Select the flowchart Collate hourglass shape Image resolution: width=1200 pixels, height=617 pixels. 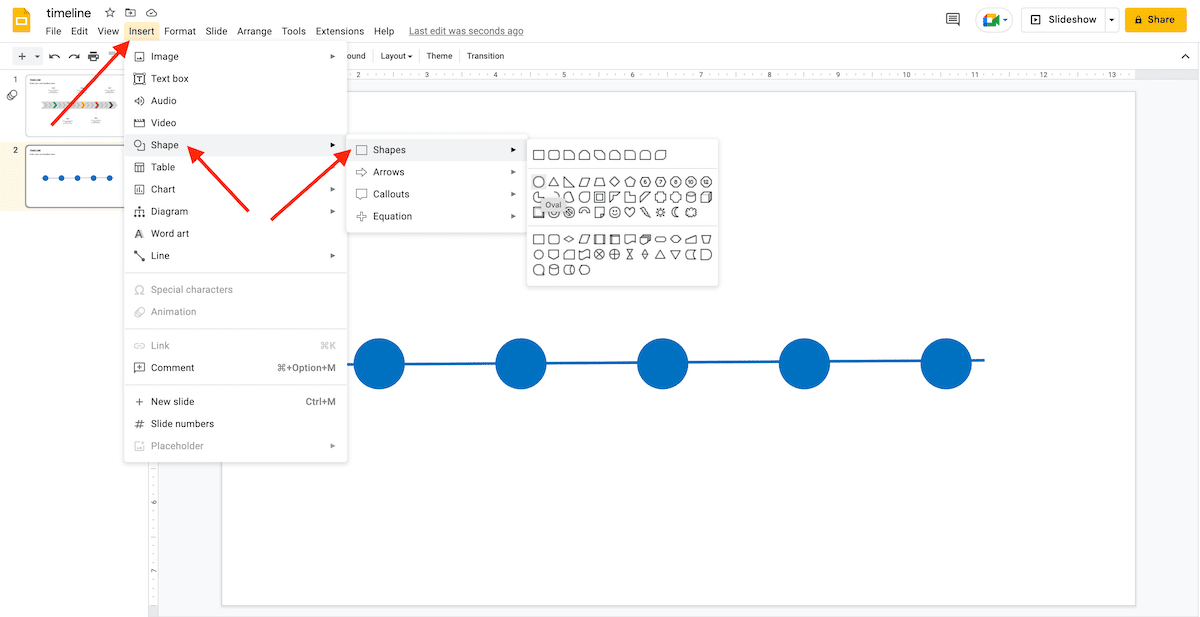tap(630, 254)
